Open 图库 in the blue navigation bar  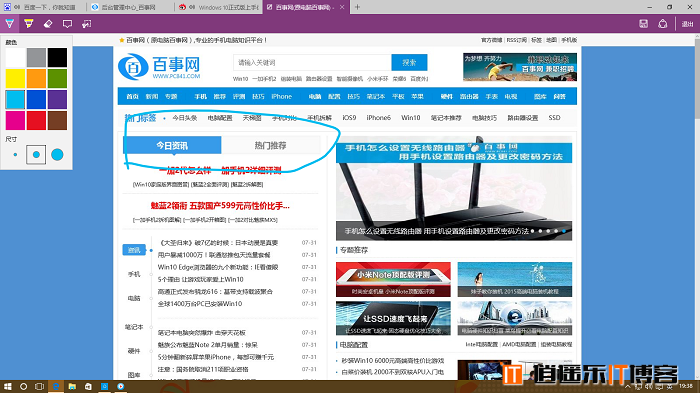tap(540, 96)
